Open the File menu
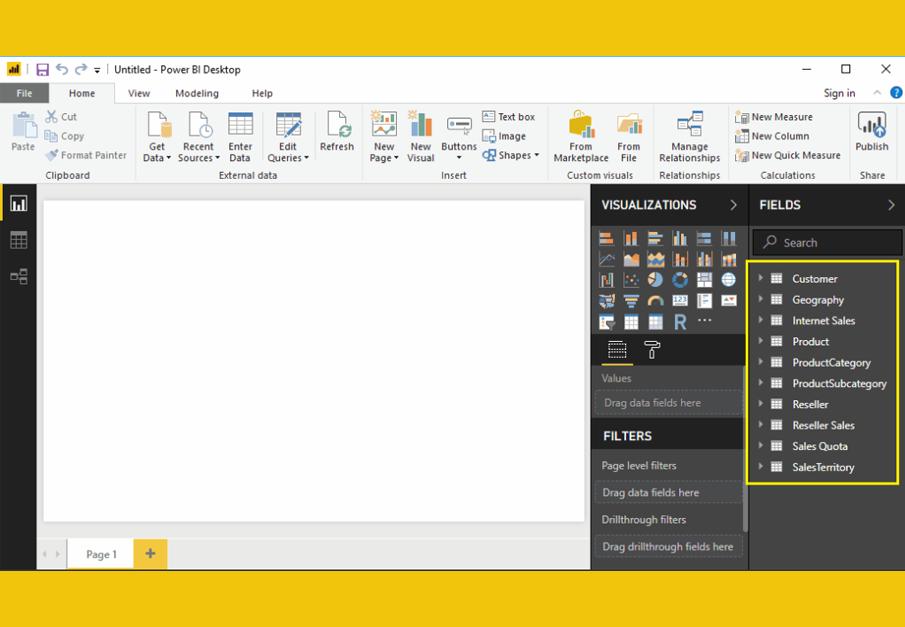905x627 pixels. 24,93
